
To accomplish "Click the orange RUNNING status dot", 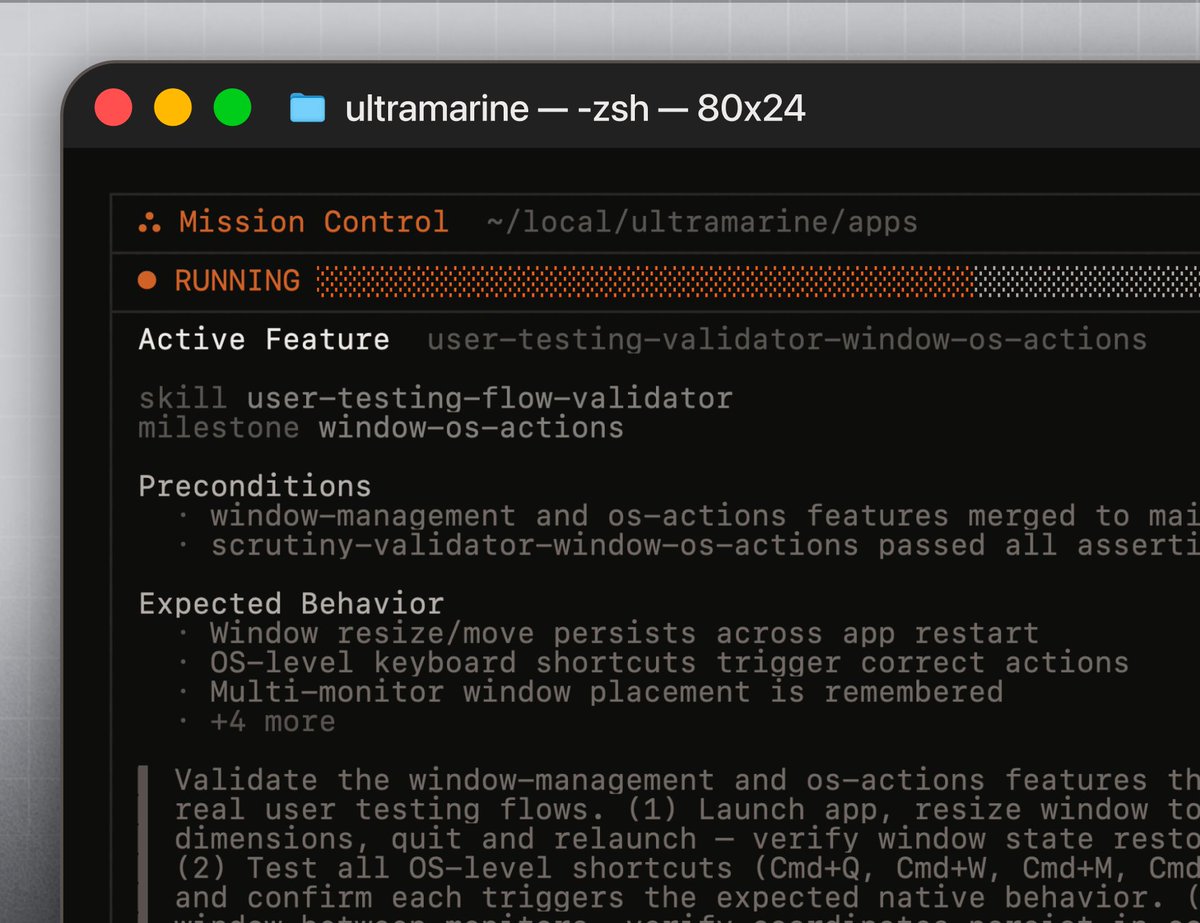I will click(x=147, y=281).
